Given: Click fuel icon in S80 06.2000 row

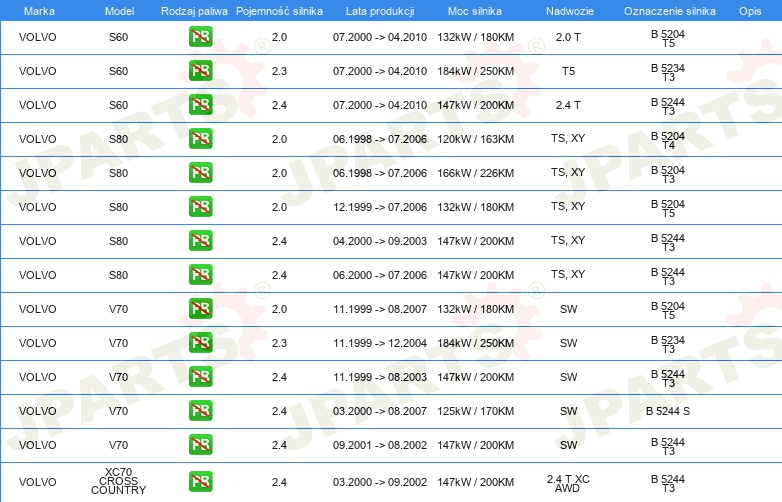Looking at the screenshot, I should coord(200,274).
